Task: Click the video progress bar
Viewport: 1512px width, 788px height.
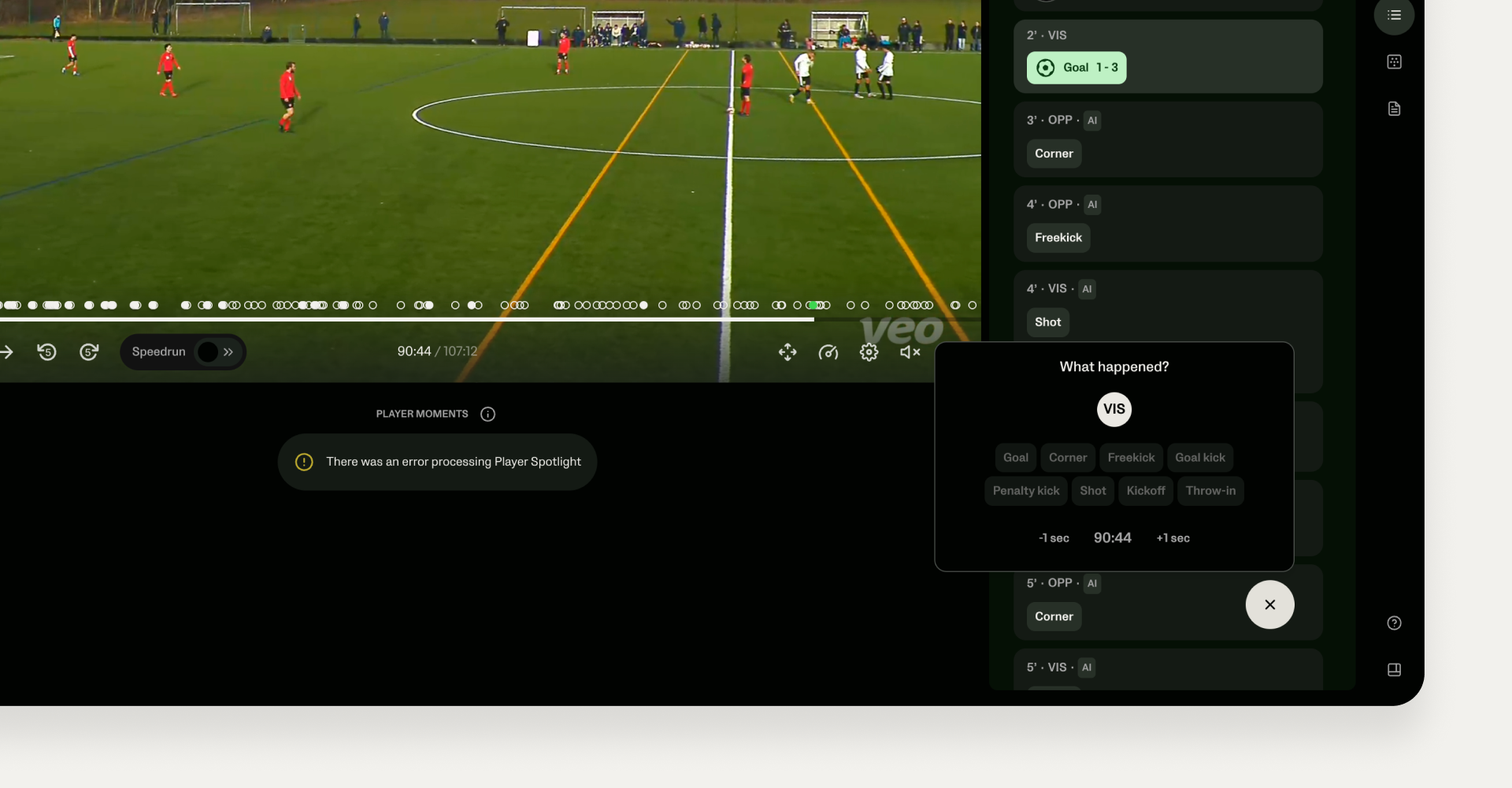Action: click(491, 319)
